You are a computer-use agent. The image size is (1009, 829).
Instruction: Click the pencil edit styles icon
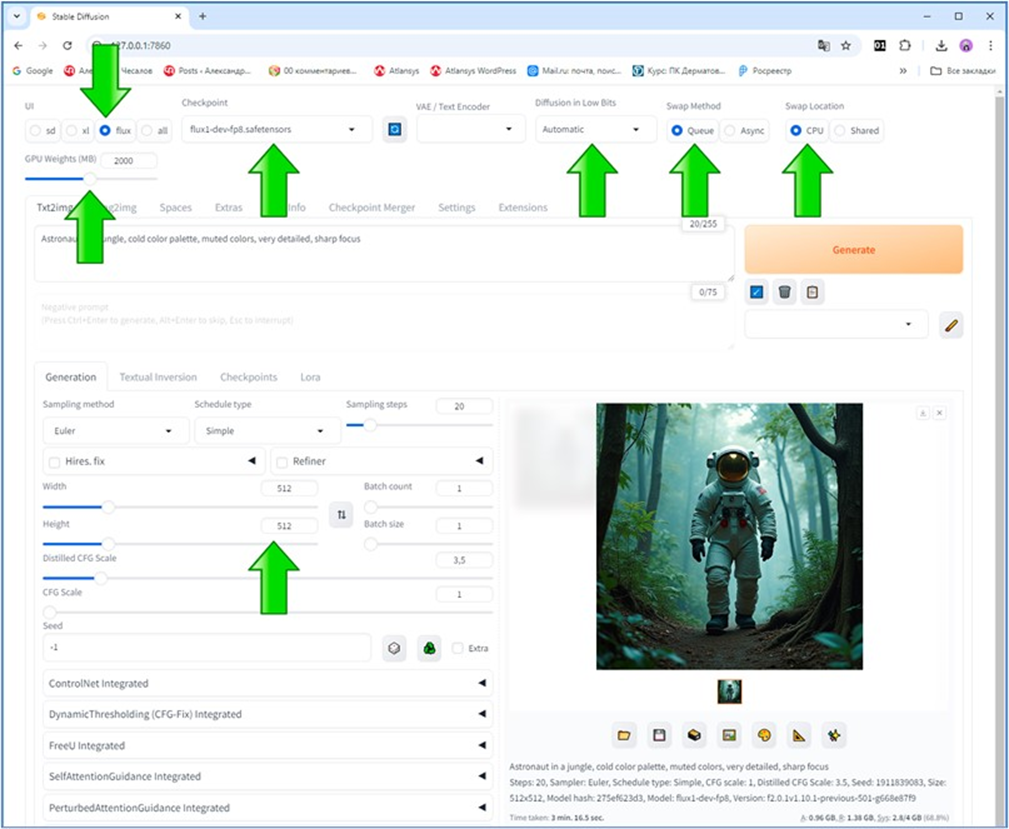[951, 325]
